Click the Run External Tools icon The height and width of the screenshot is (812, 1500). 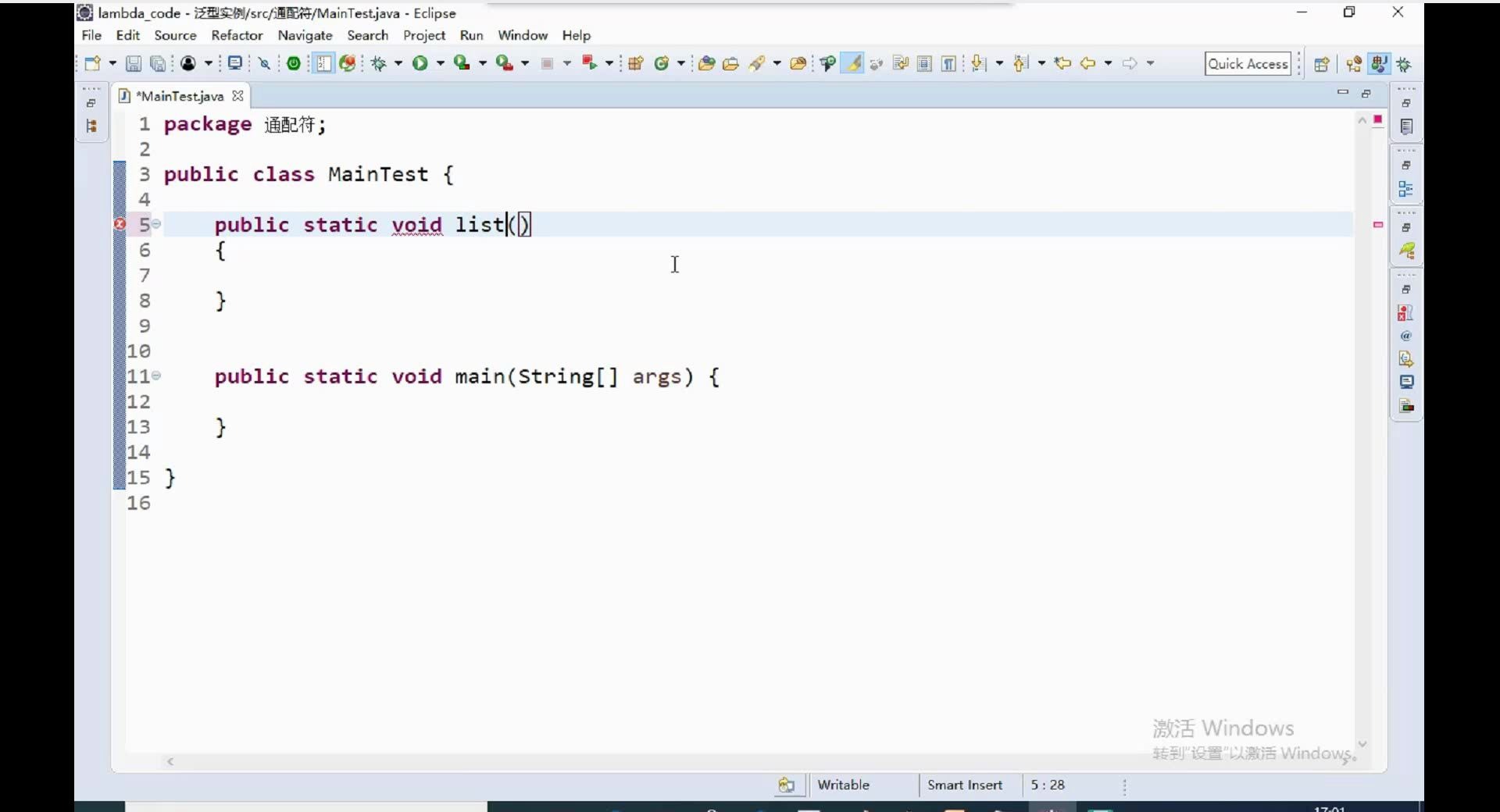[505, 63]
